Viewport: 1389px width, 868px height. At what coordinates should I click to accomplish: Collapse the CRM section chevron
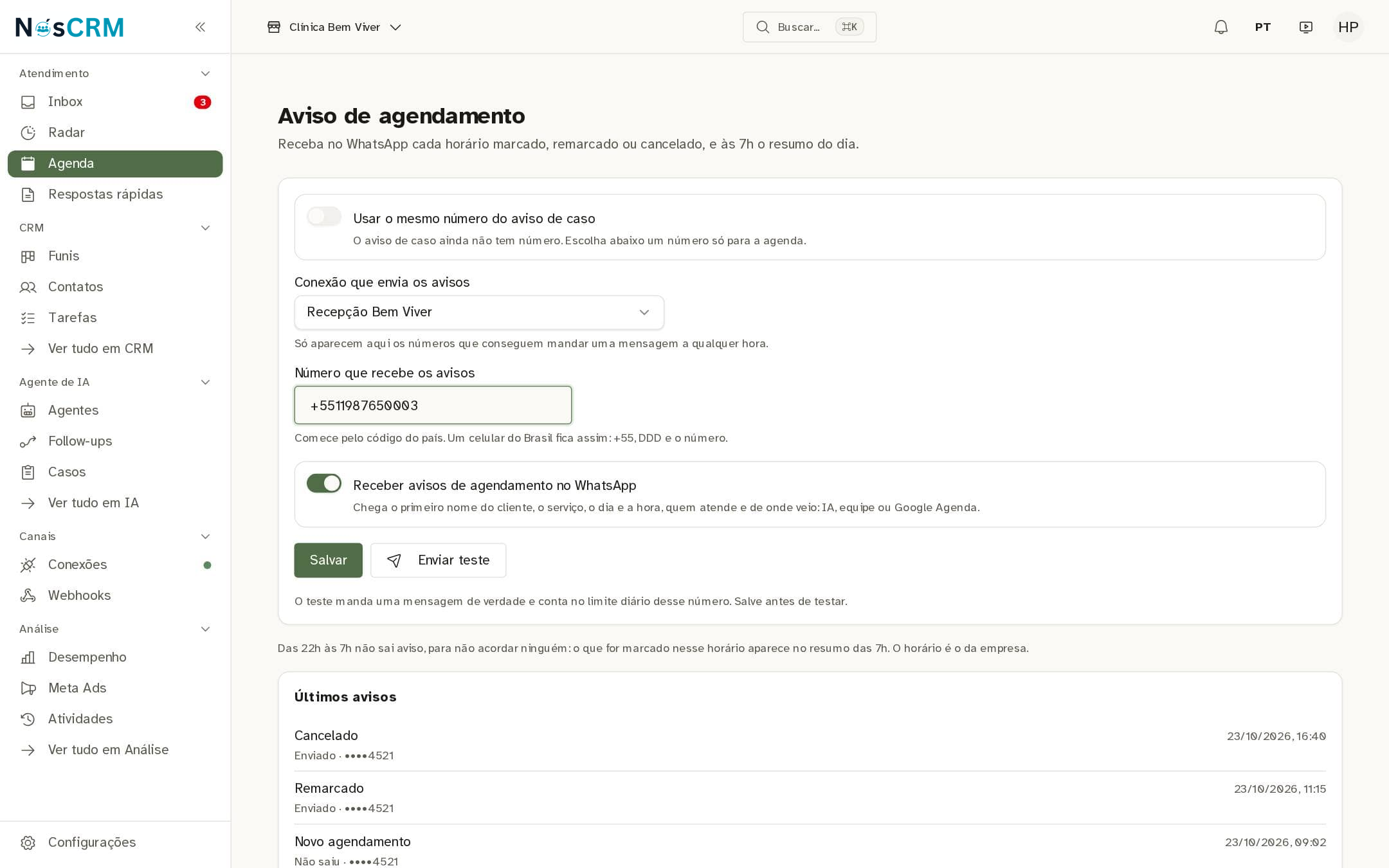point(205,228)
